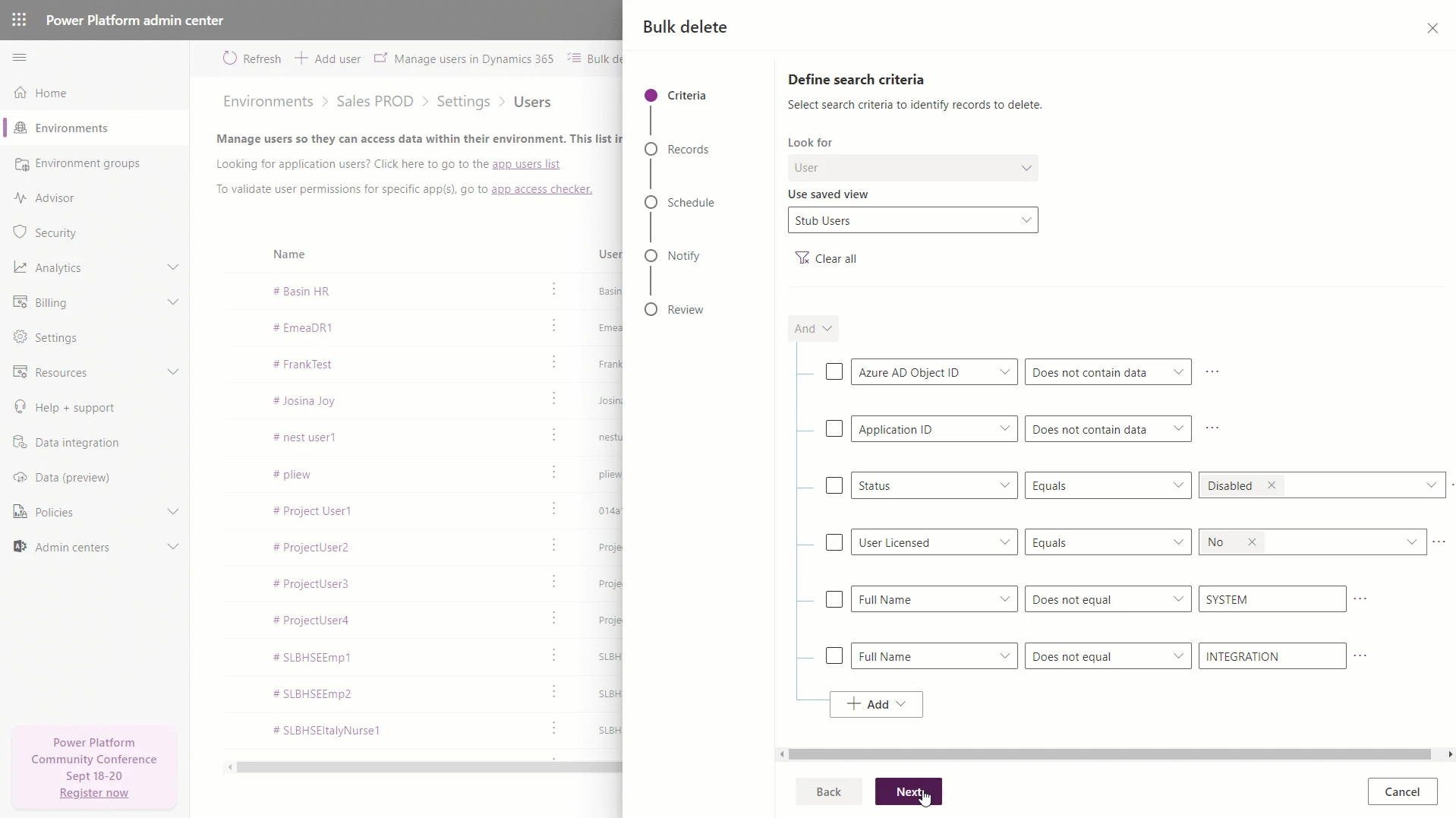Open the app launcher waffle icon

pyautogui.click(x=19, y=20)
